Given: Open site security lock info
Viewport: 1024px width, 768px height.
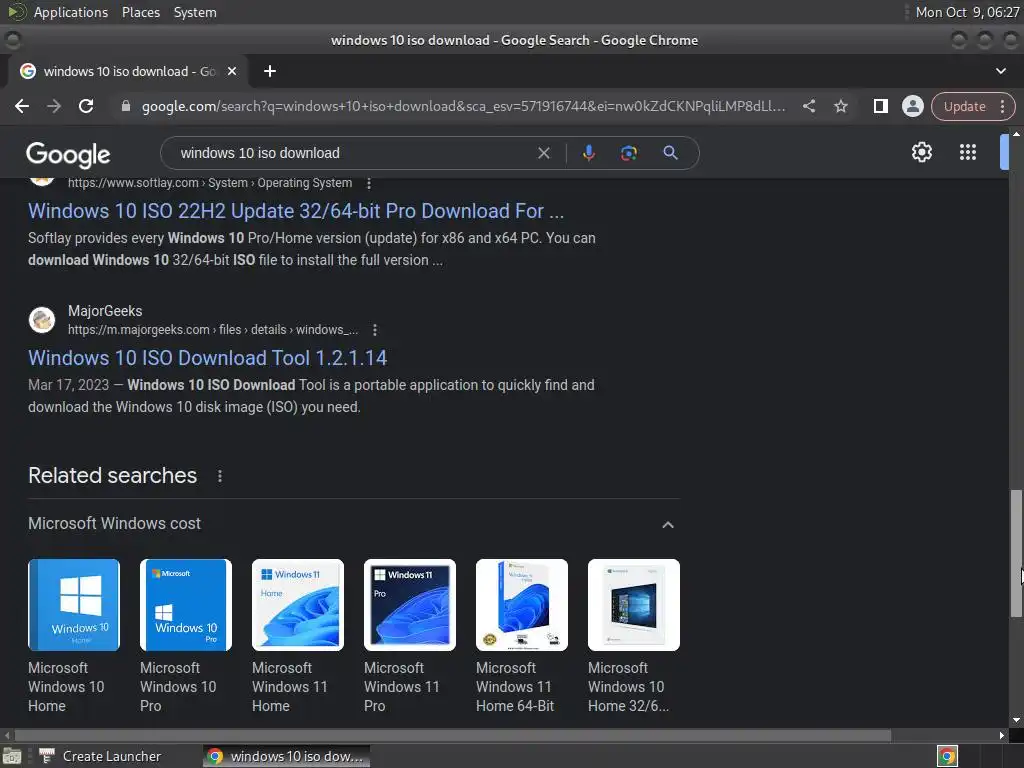Looking at the screenshot, I should (126, 106).
